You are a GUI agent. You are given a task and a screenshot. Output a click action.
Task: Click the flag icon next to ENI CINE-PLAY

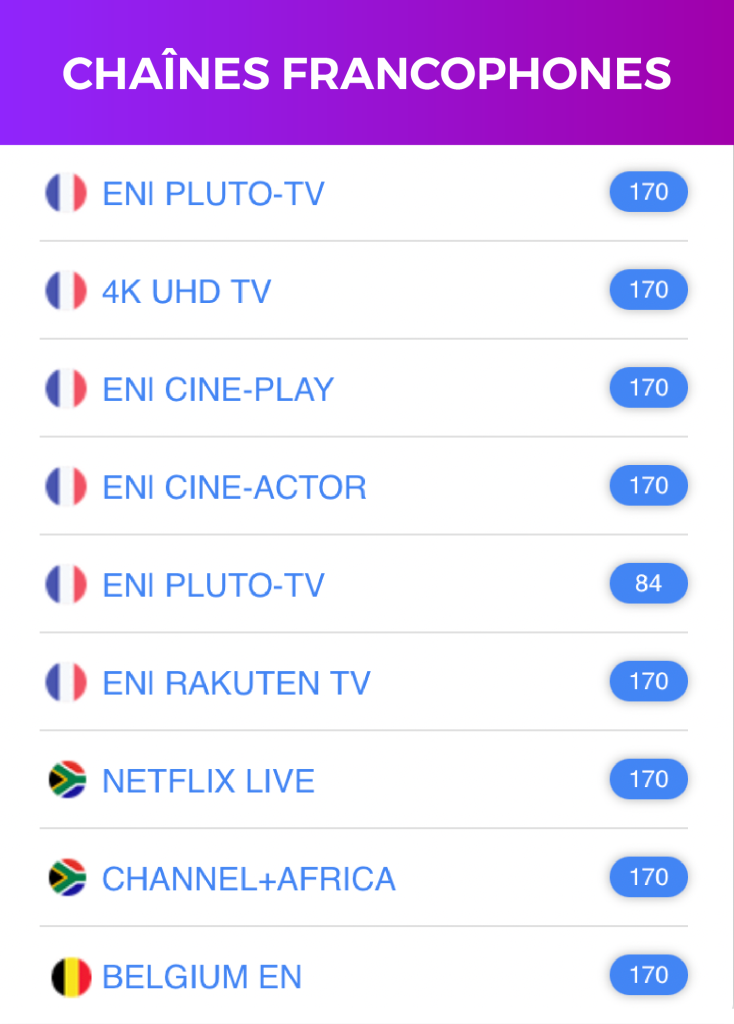pos(66,389)
